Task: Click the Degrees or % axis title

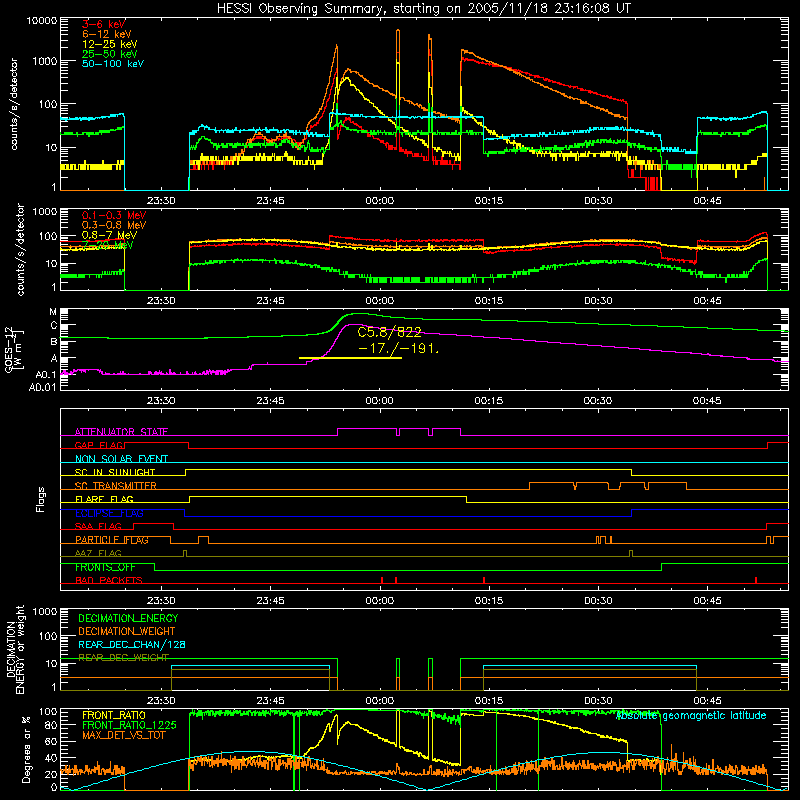Action: click(26, 749)
